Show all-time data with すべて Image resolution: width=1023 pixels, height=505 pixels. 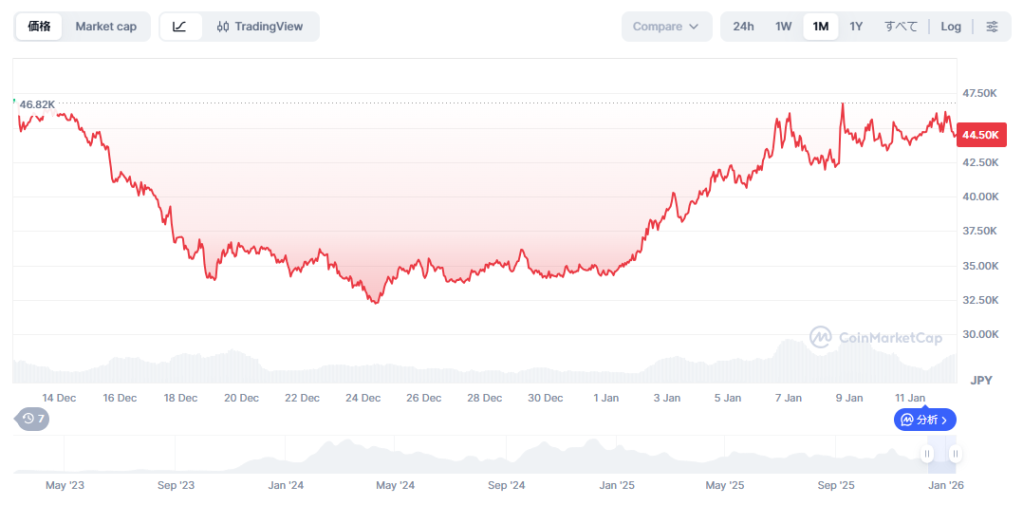(900, 27)
